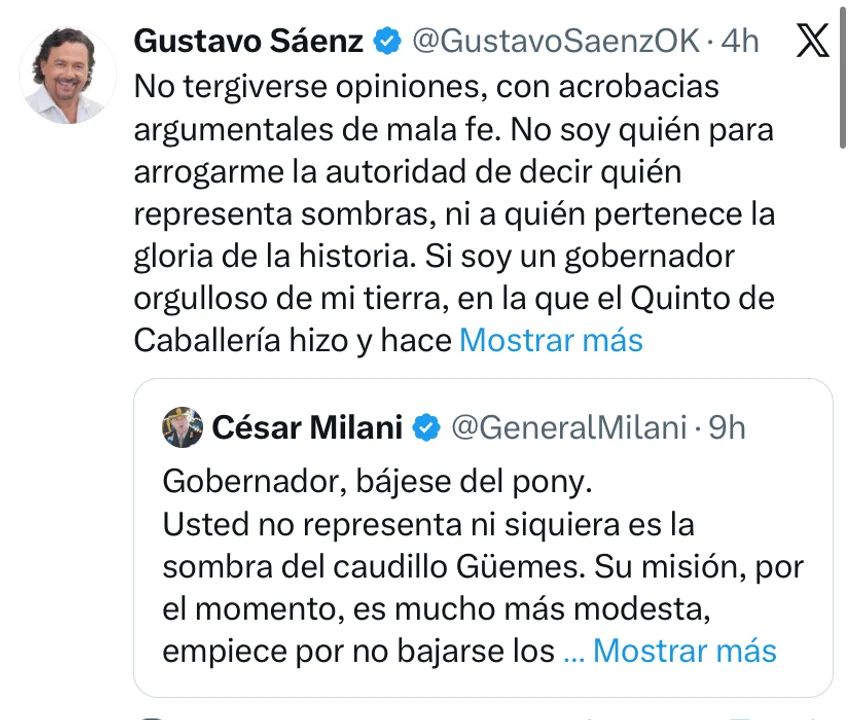Click the display name 'Gustavo Sáenz'
The height and width of the screenshot is (720, 852).
point(248,42)
